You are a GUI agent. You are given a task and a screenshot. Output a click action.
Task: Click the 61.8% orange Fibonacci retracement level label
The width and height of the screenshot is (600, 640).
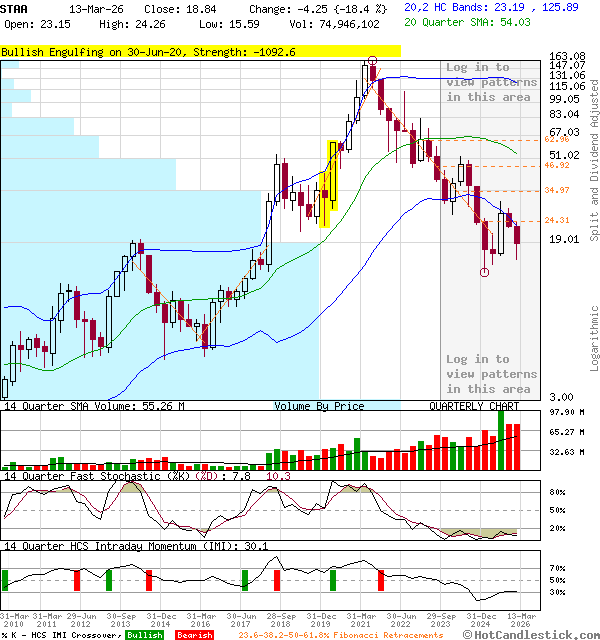click(x=530, y=140)
